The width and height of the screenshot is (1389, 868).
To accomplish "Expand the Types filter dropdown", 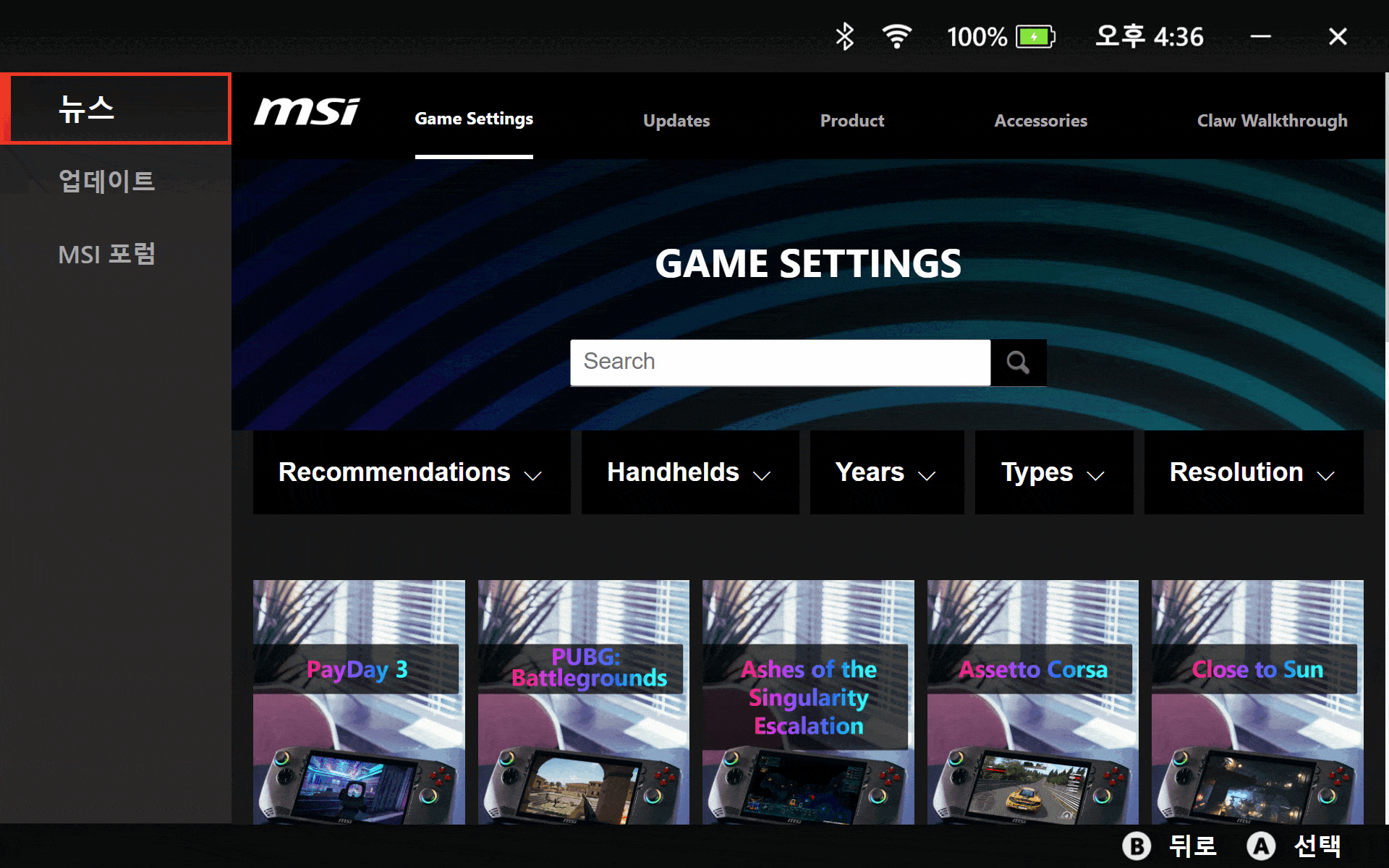I will [1054, 472].
